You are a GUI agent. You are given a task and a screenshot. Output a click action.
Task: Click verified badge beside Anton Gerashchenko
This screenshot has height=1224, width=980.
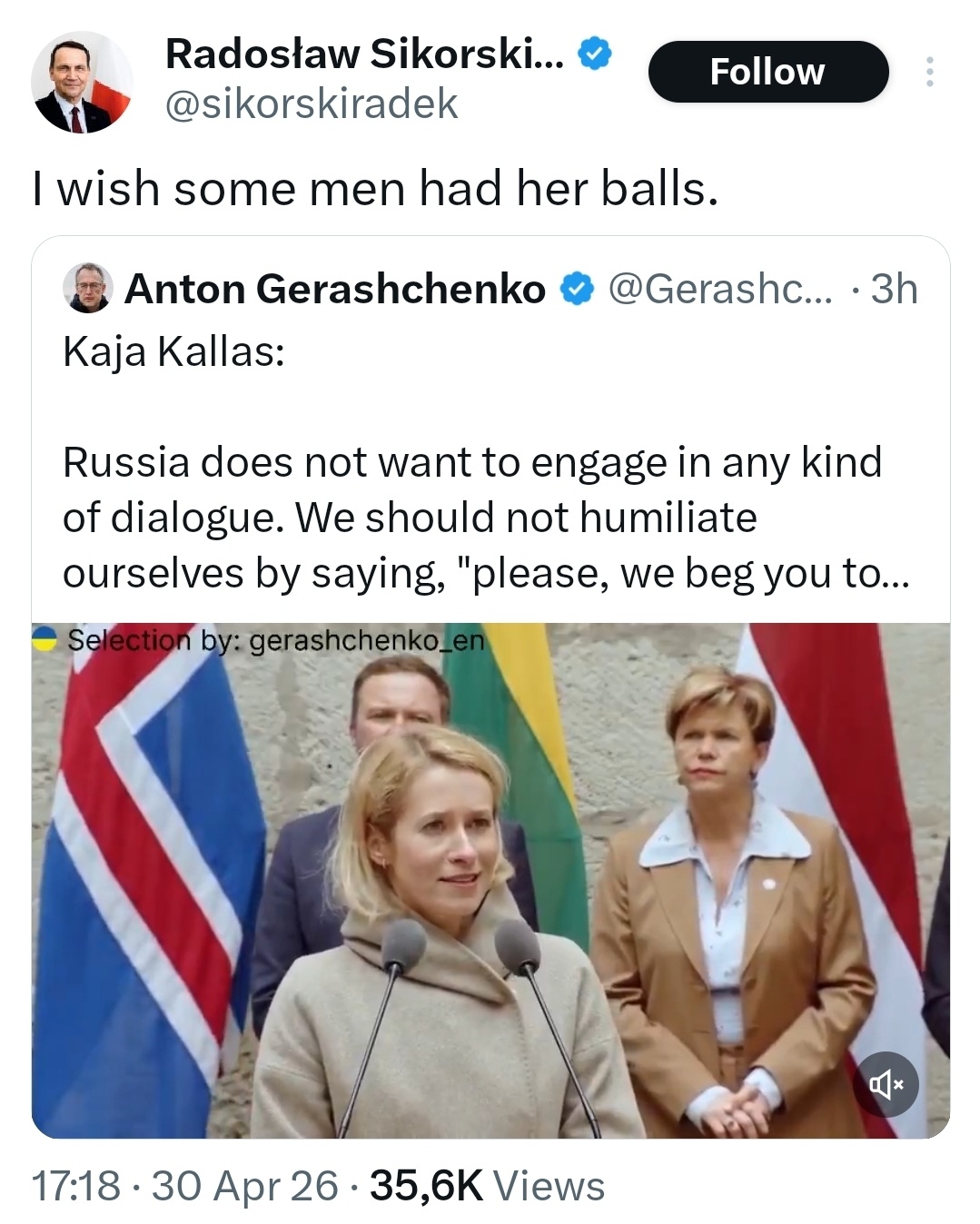(574, 290)
